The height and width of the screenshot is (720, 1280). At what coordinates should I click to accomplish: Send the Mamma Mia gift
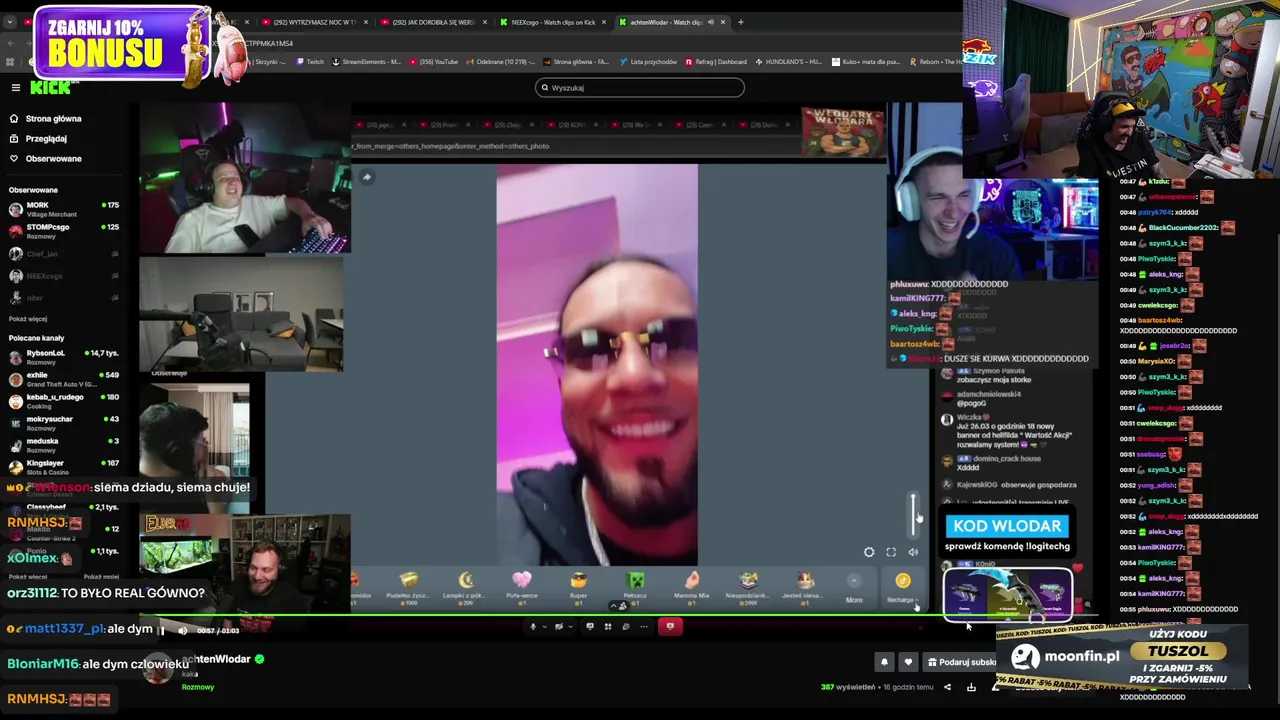(x=692, y=586)
